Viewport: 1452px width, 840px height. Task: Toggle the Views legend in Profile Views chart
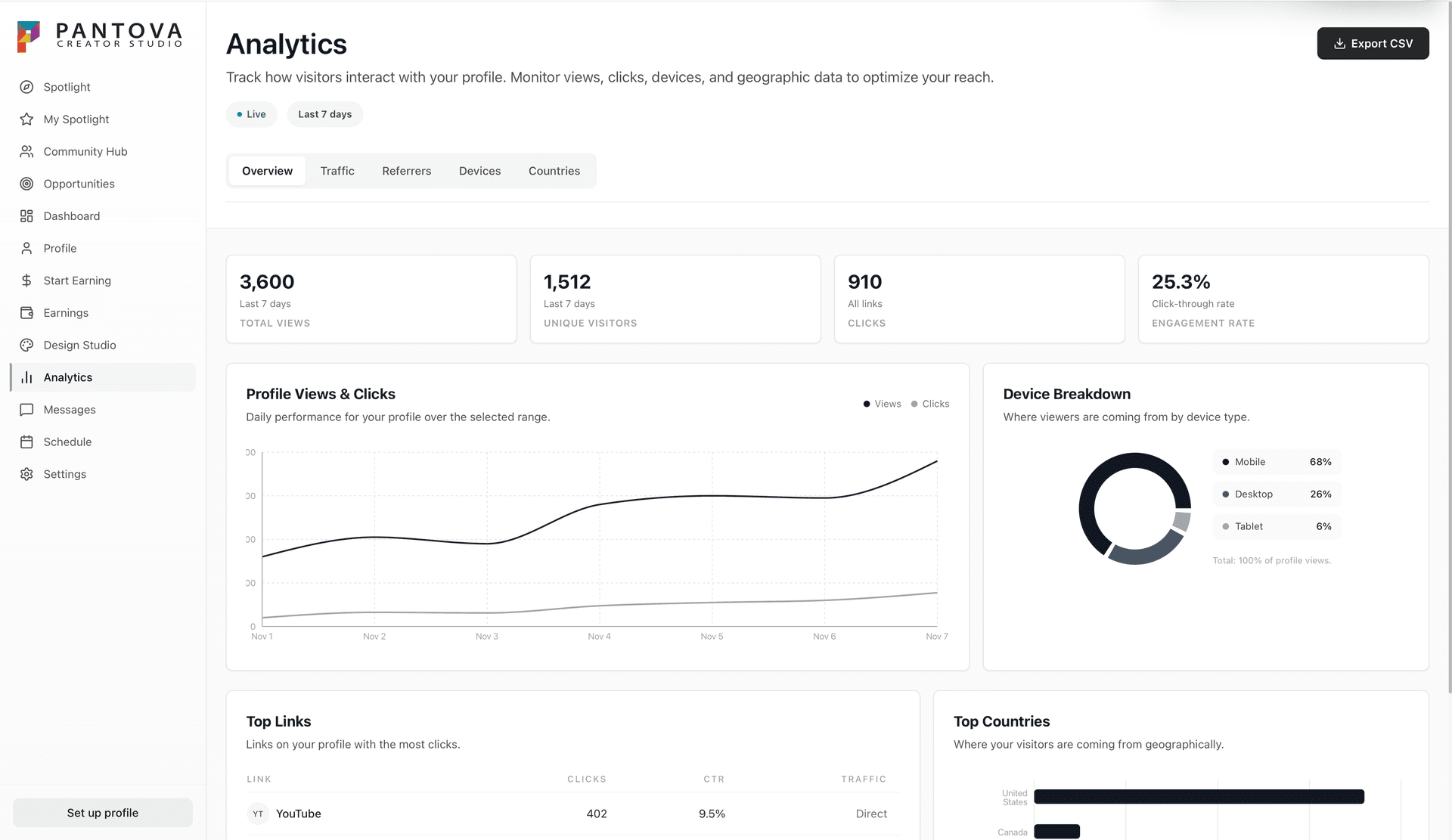881,404
